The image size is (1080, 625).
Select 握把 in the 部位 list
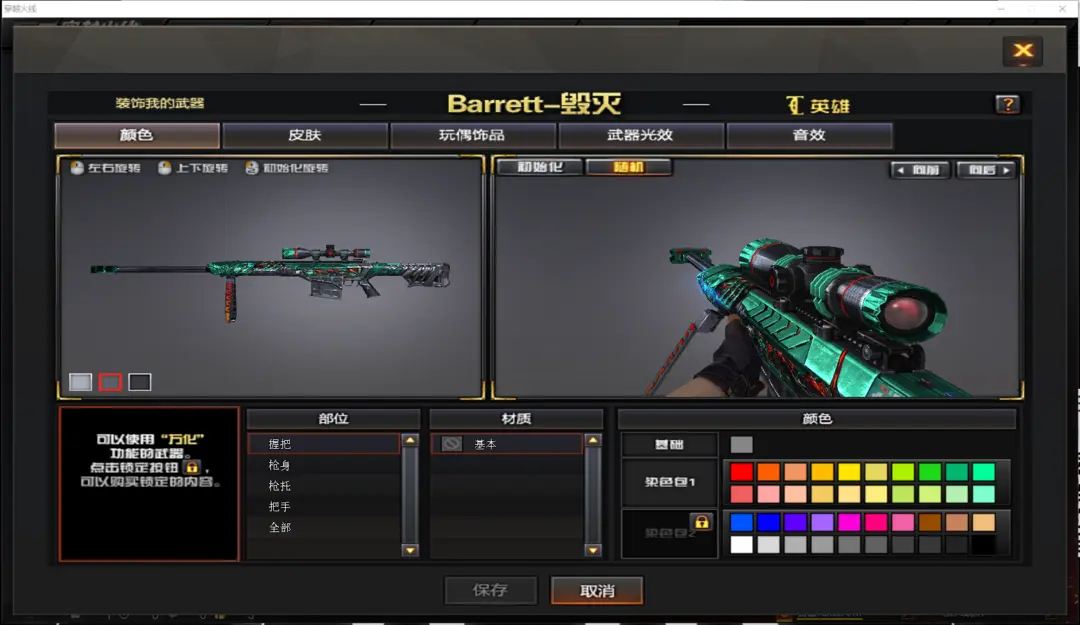tap(324, 444)
